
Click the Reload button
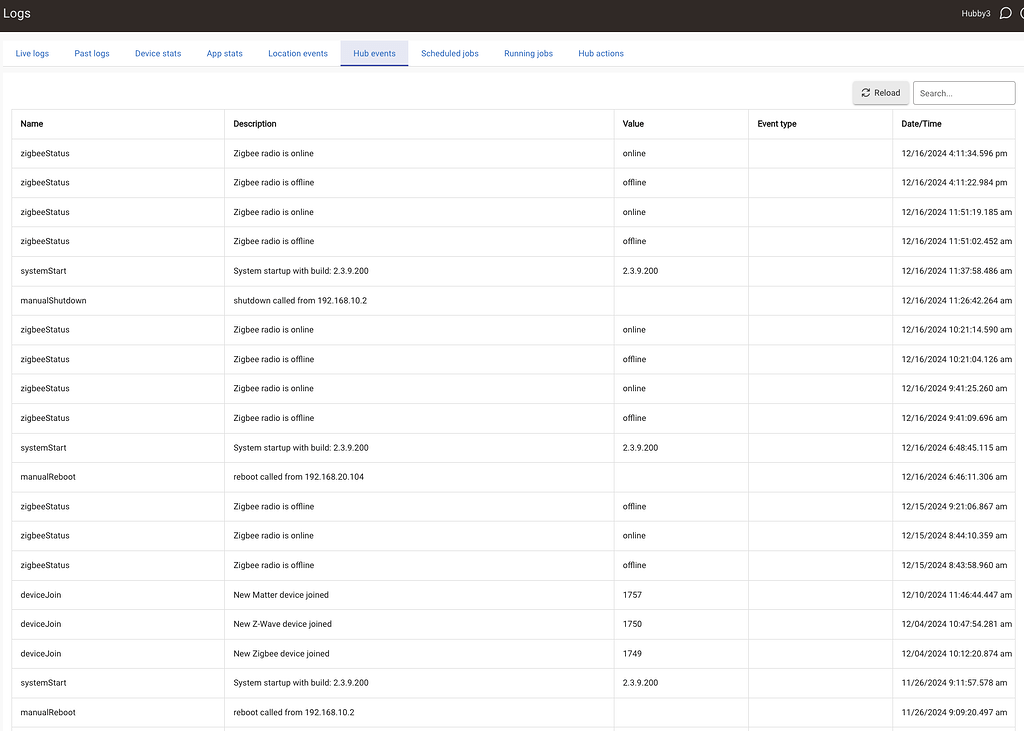(880, 92)
